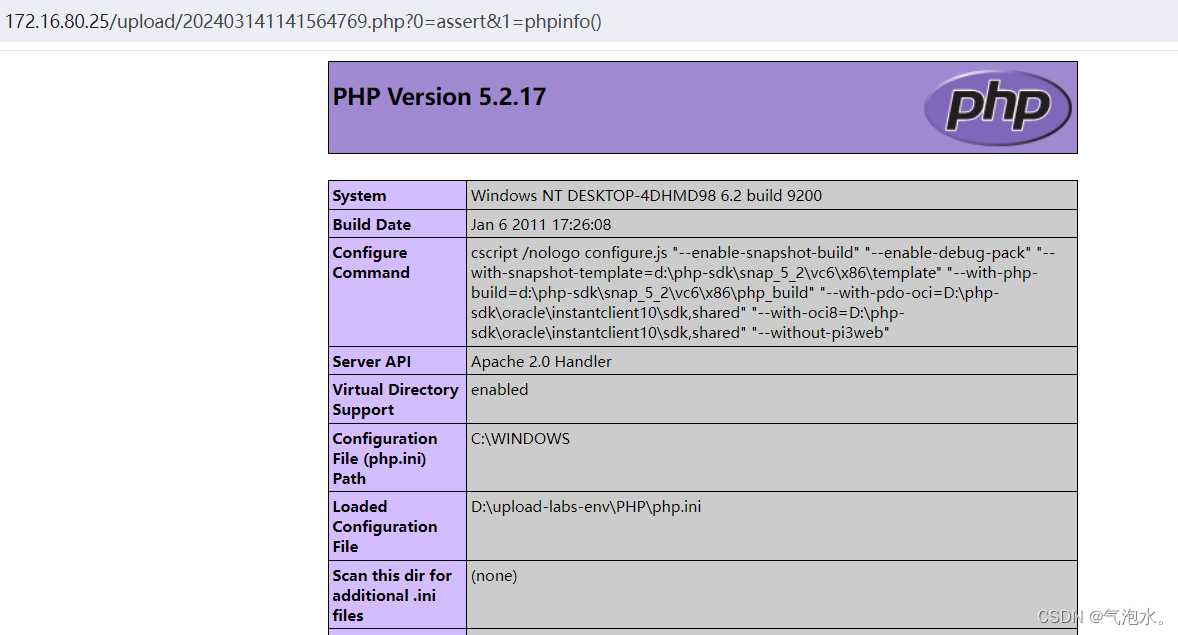The height and width of the screenshot is (635, 1178).
Task: Click the Configuration File (php.ini) Path label
Action: pyautogui.click(x=385, y=458)
